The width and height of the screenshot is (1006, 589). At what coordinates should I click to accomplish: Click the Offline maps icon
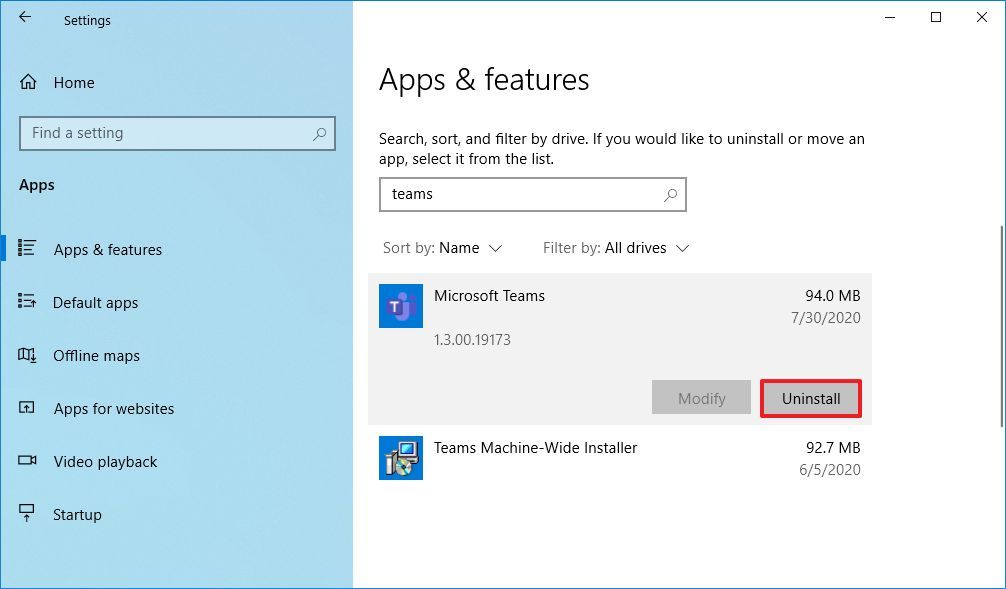[27, 355]
